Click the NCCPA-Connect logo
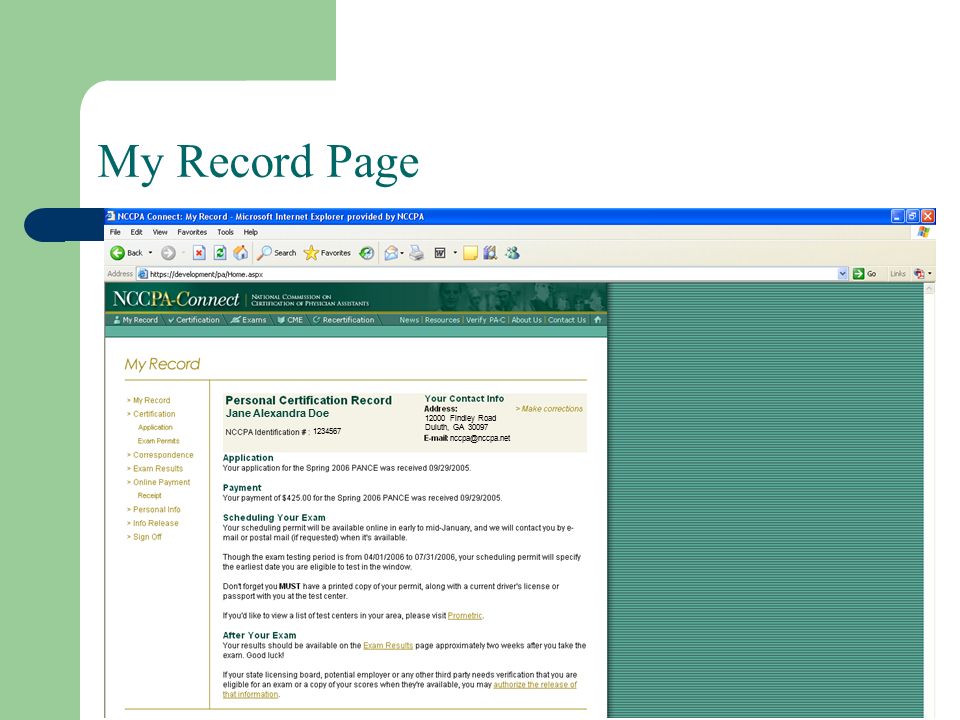960x720 pixels. coord(176,299)
